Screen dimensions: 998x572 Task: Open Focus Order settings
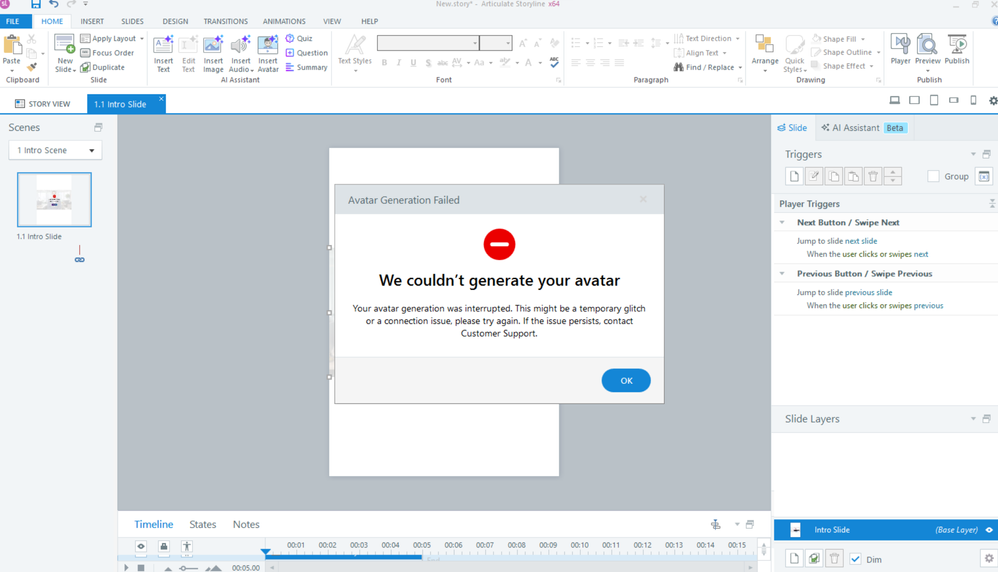pos(107,53)
